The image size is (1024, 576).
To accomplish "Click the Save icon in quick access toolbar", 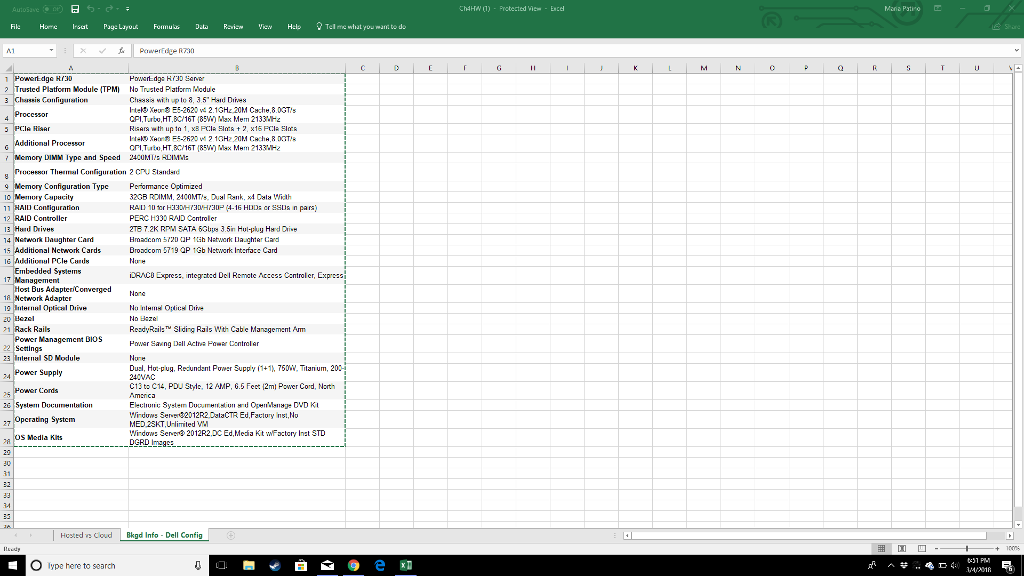I will tap(75, 9).
